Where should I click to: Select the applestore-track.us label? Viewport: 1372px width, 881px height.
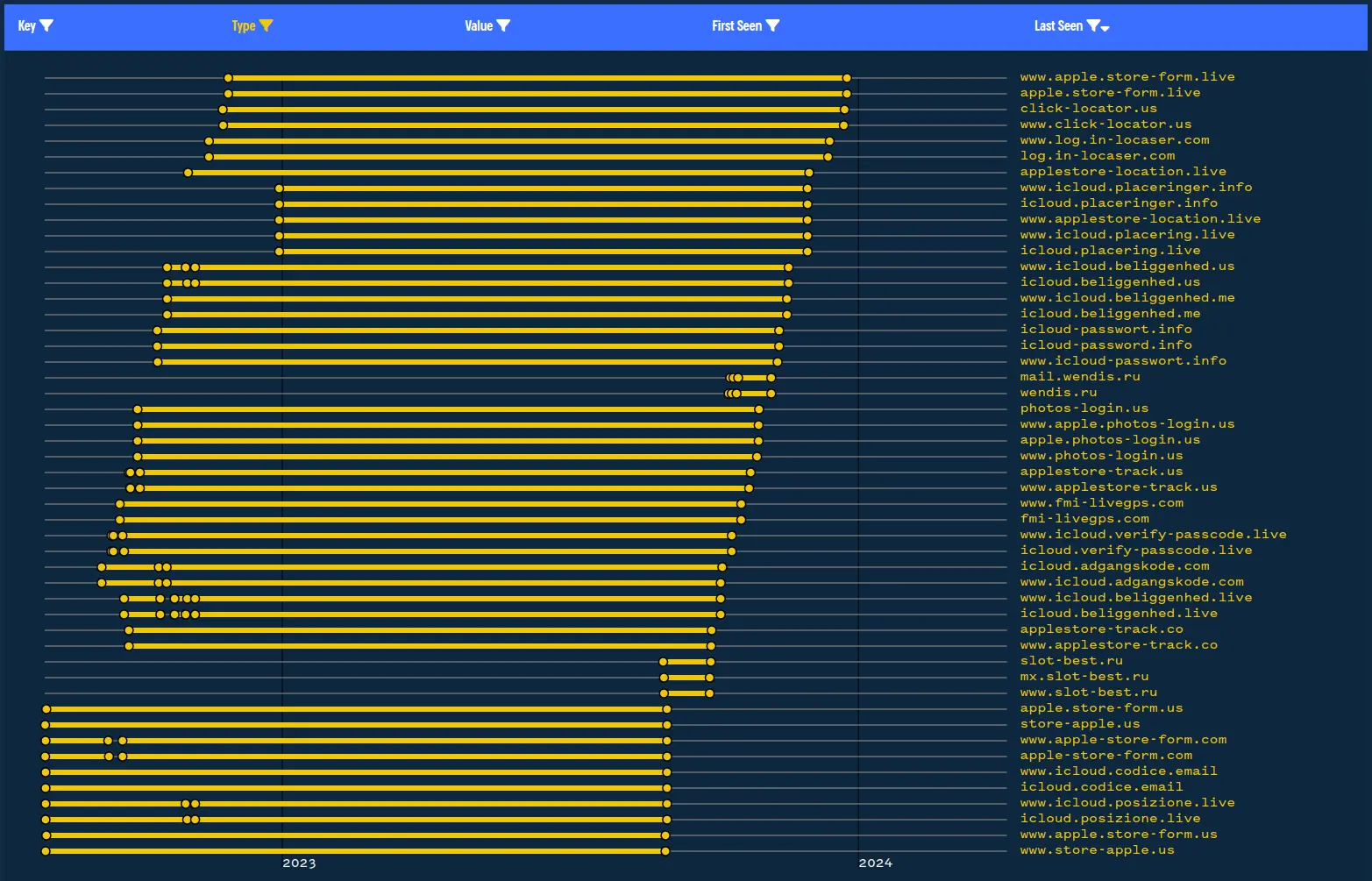1102,472
